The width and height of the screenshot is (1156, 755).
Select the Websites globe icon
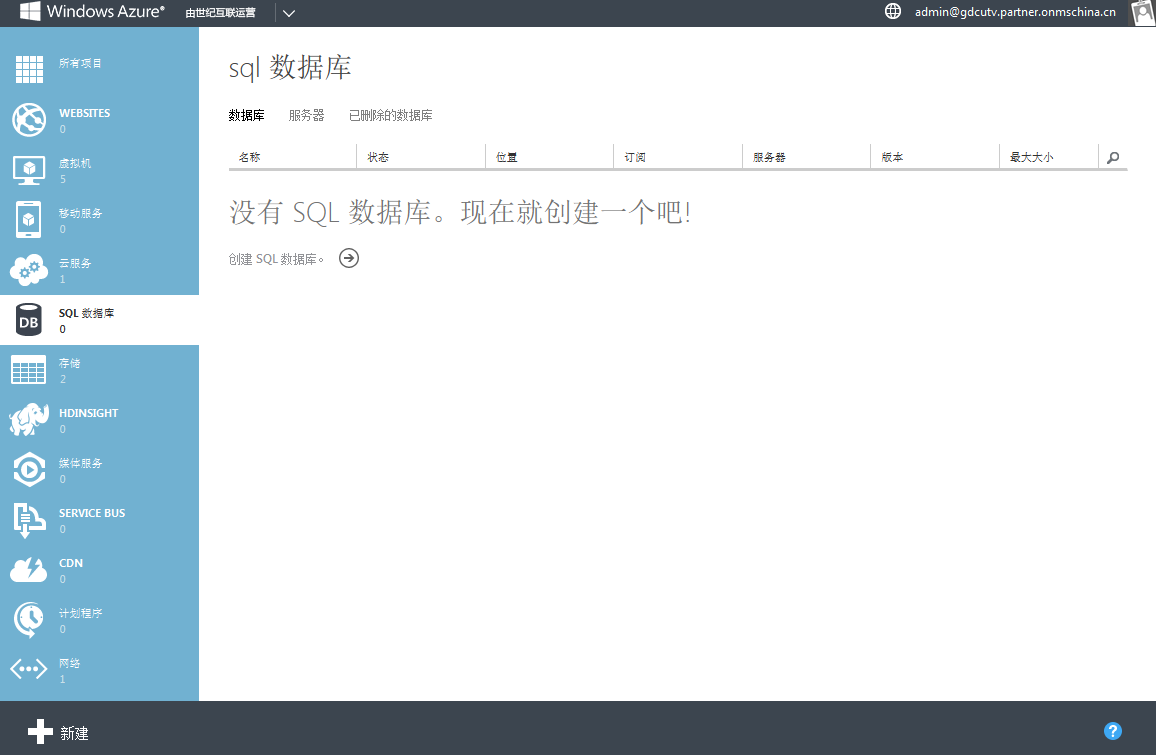[29, 119]
